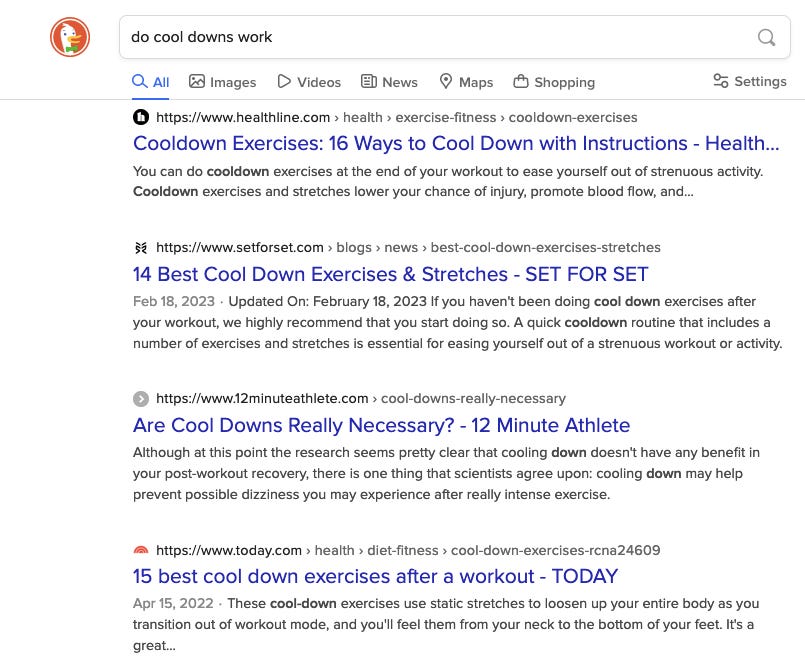Click the magnifying glass search button
This screenshot has width=805, height=656.
[x=766, y=37]
